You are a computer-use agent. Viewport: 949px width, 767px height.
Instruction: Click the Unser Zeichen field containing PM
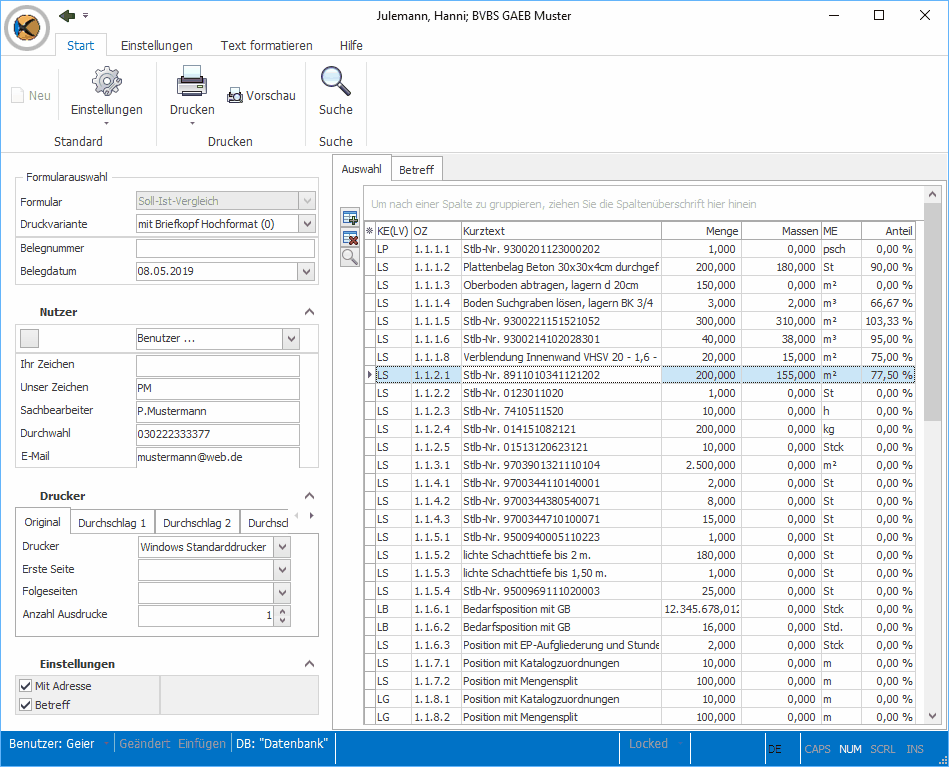218,388
